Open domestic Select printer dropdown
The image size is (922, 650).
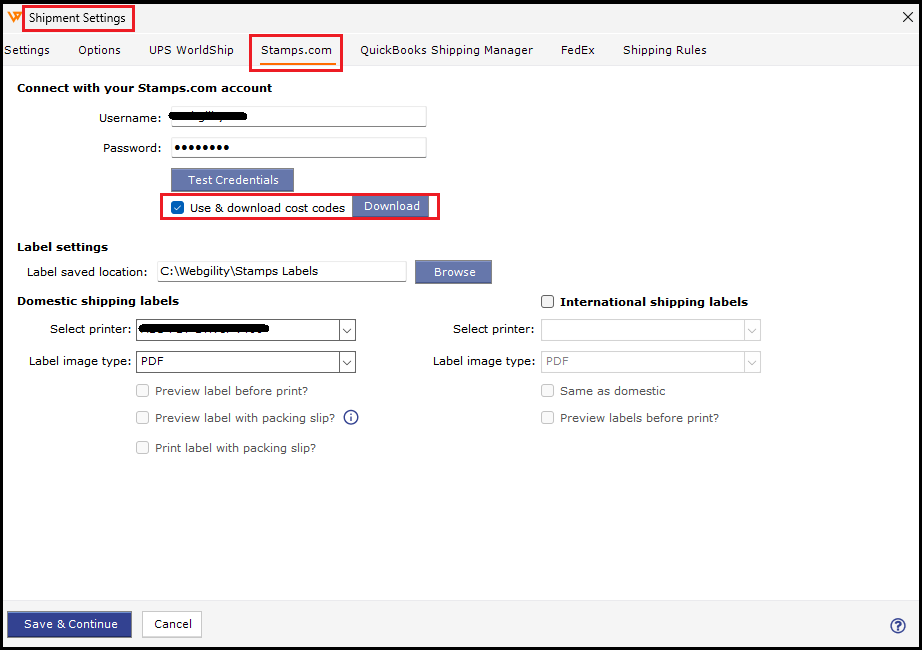pyautogui.click(x=347, y=330)
